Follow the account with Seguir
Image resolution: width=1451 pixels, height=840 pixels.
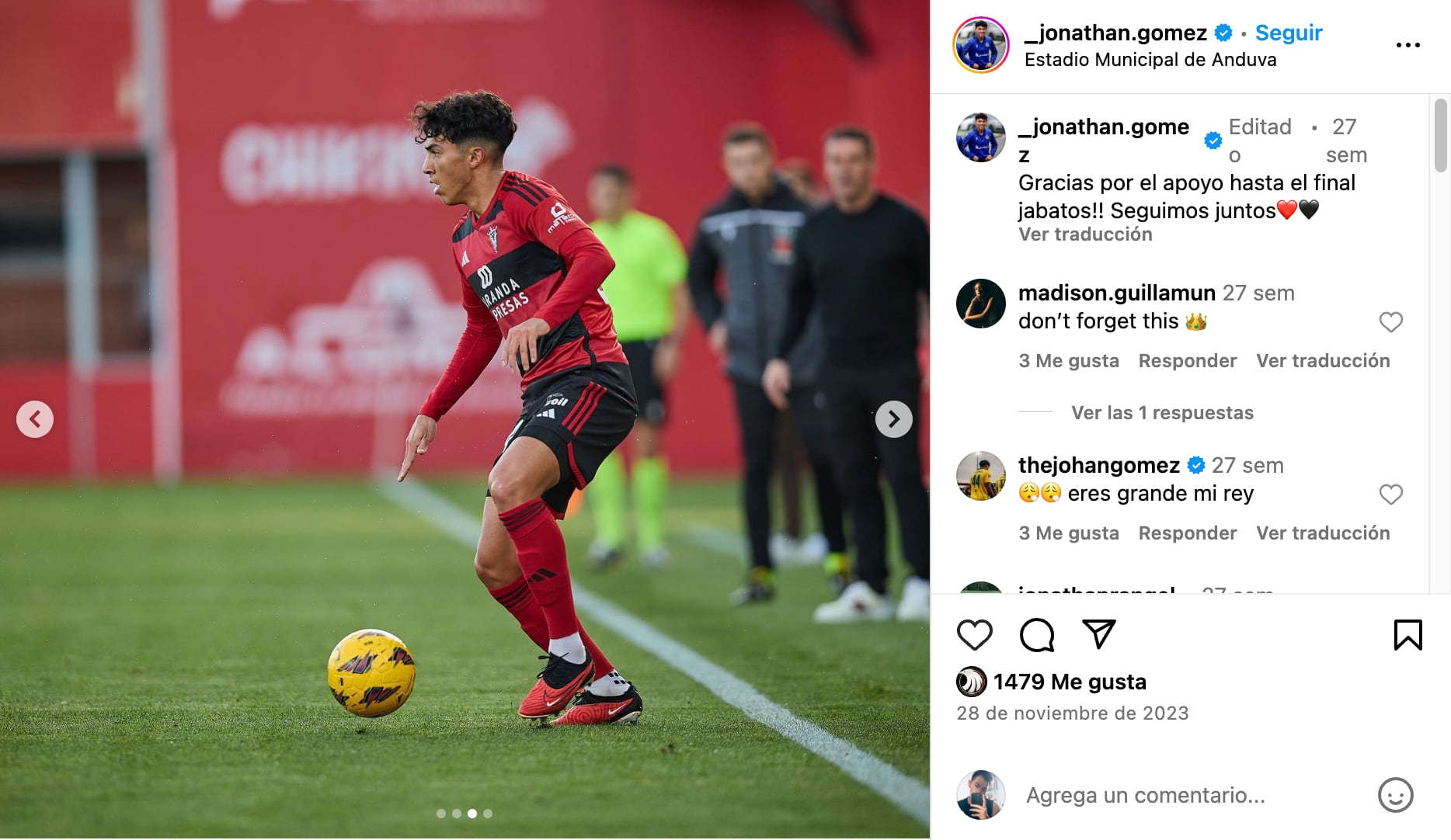point(1289,33)
